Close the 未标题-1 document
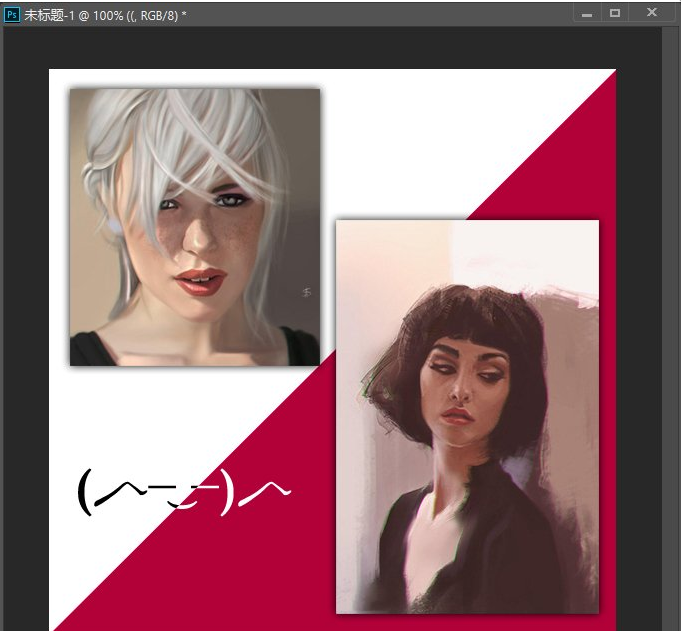681x631 pixels. click(x=652, y=13)
